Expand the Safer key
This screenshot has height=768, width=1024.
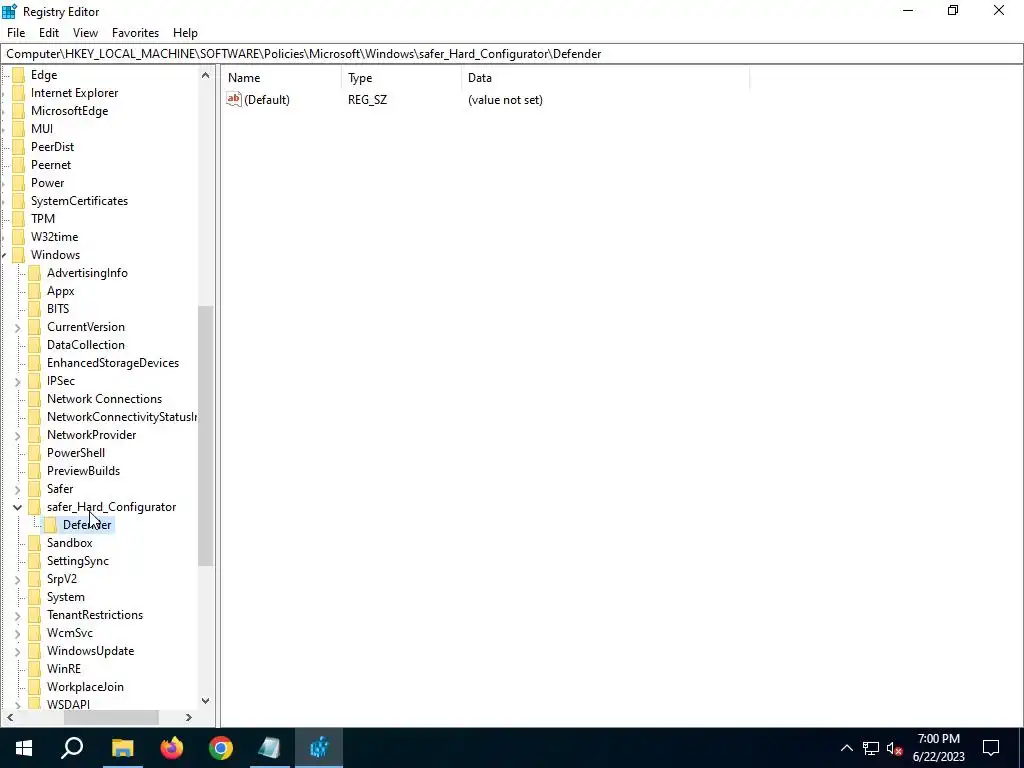click(18, 489)
